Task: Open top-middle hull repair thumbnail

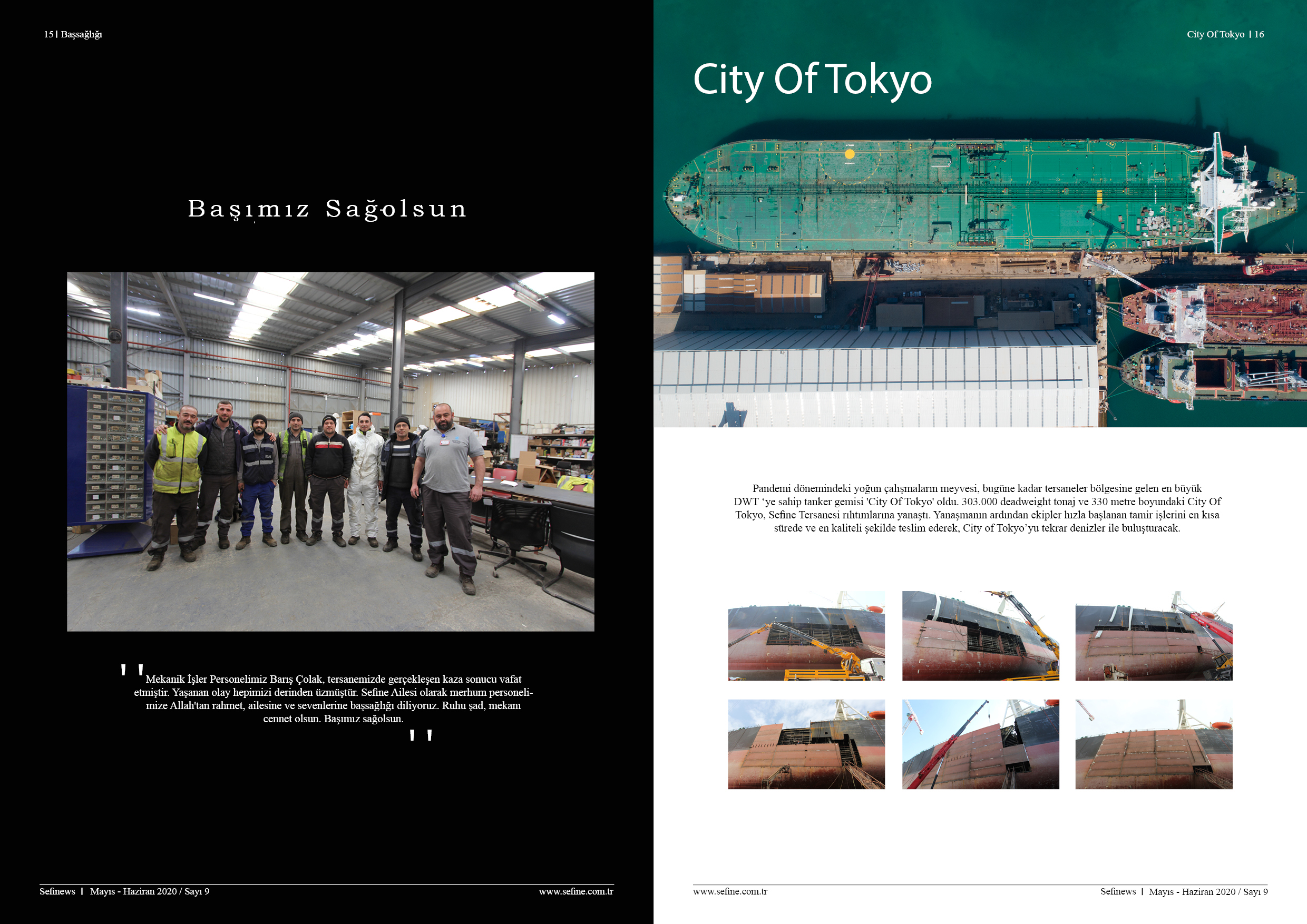Action: 980,635
